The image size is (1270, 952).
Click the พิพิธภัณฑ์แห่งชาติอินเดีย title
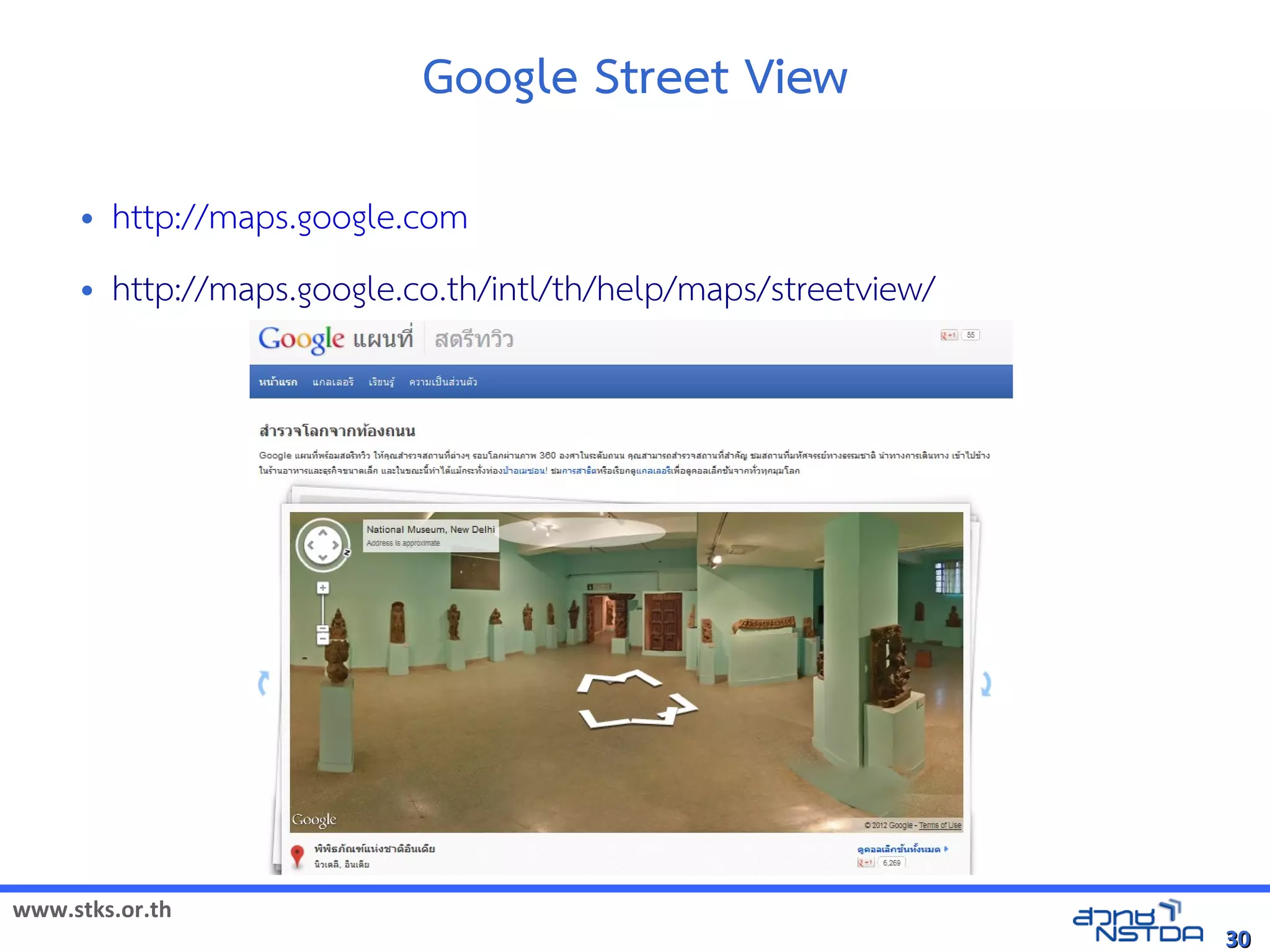click(x=375, y=848)
